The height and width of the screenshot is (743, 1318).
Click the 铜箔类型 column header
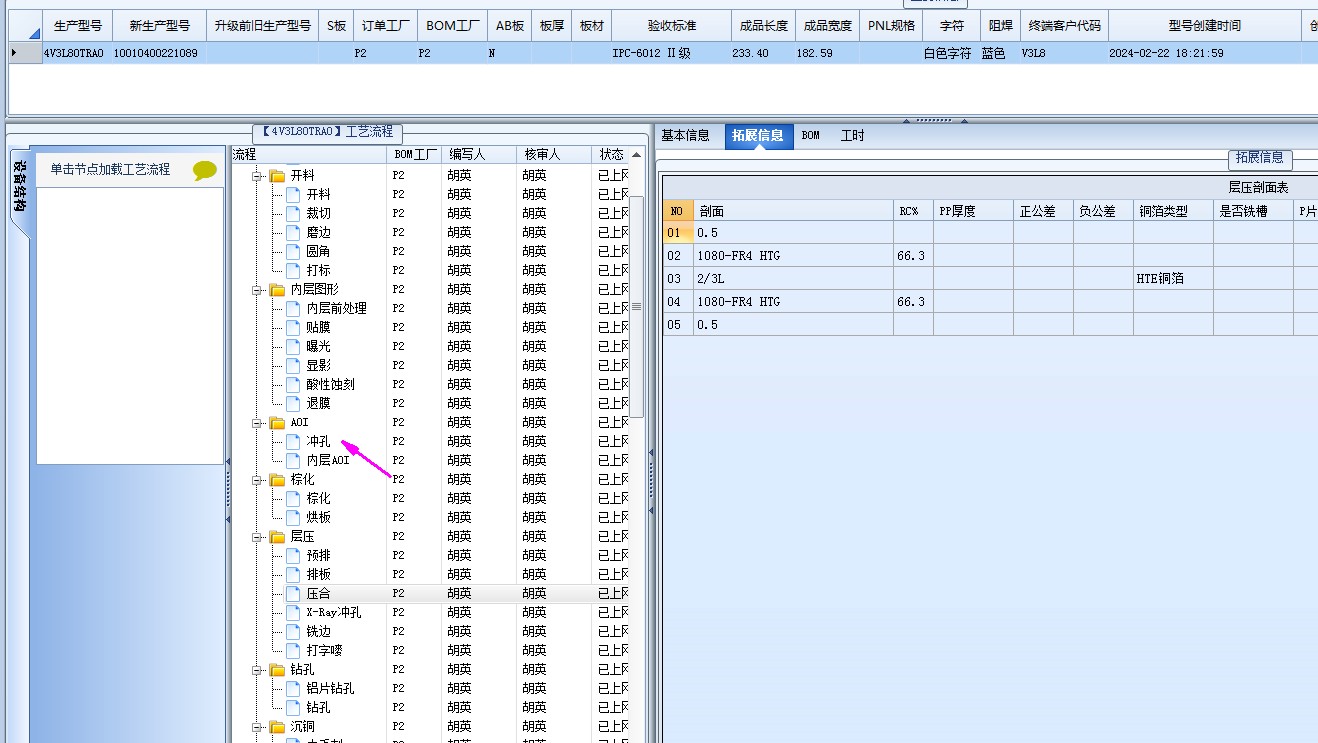coord(1173,211)
